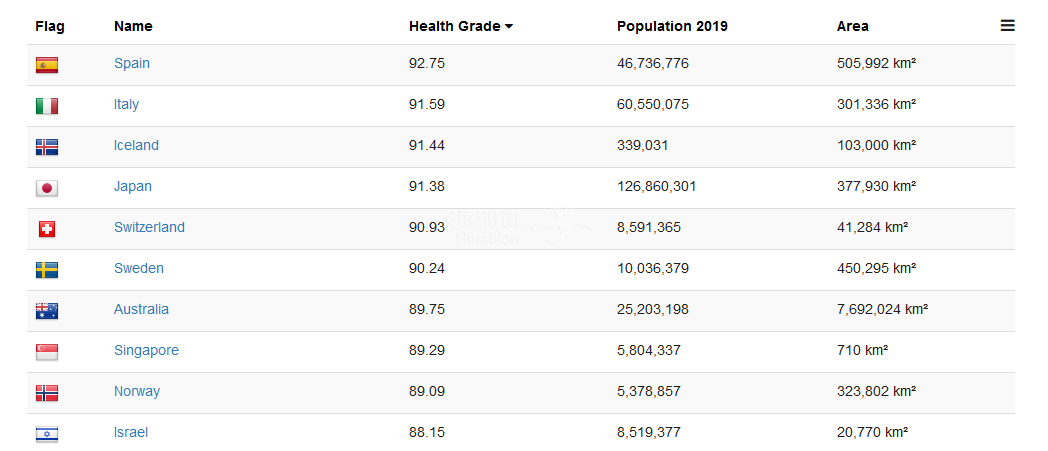1048x451 pixels.
Task: Sort table by Population 2019 column
Action: [672, 26]
